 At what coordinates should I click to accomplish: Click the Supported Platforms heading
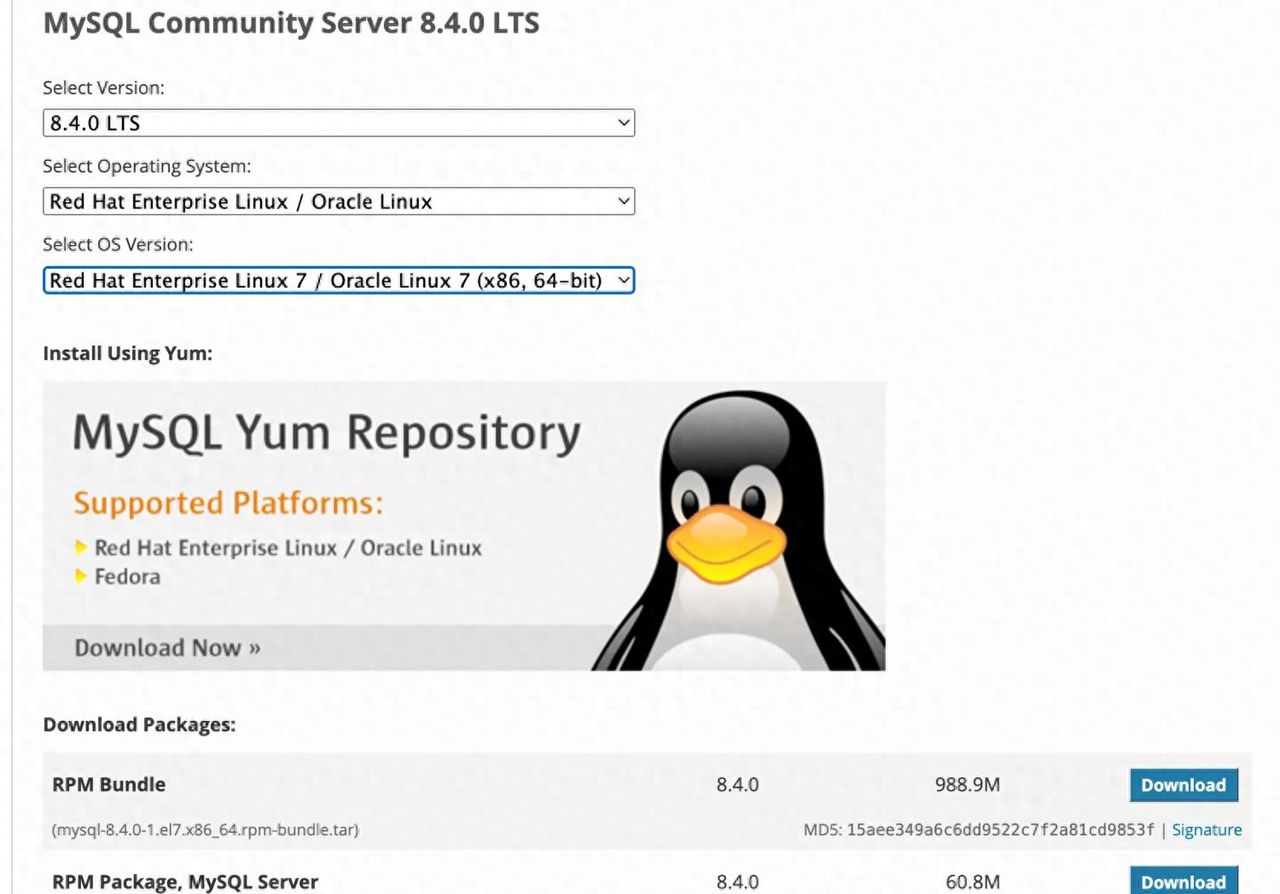pos(226,503)
